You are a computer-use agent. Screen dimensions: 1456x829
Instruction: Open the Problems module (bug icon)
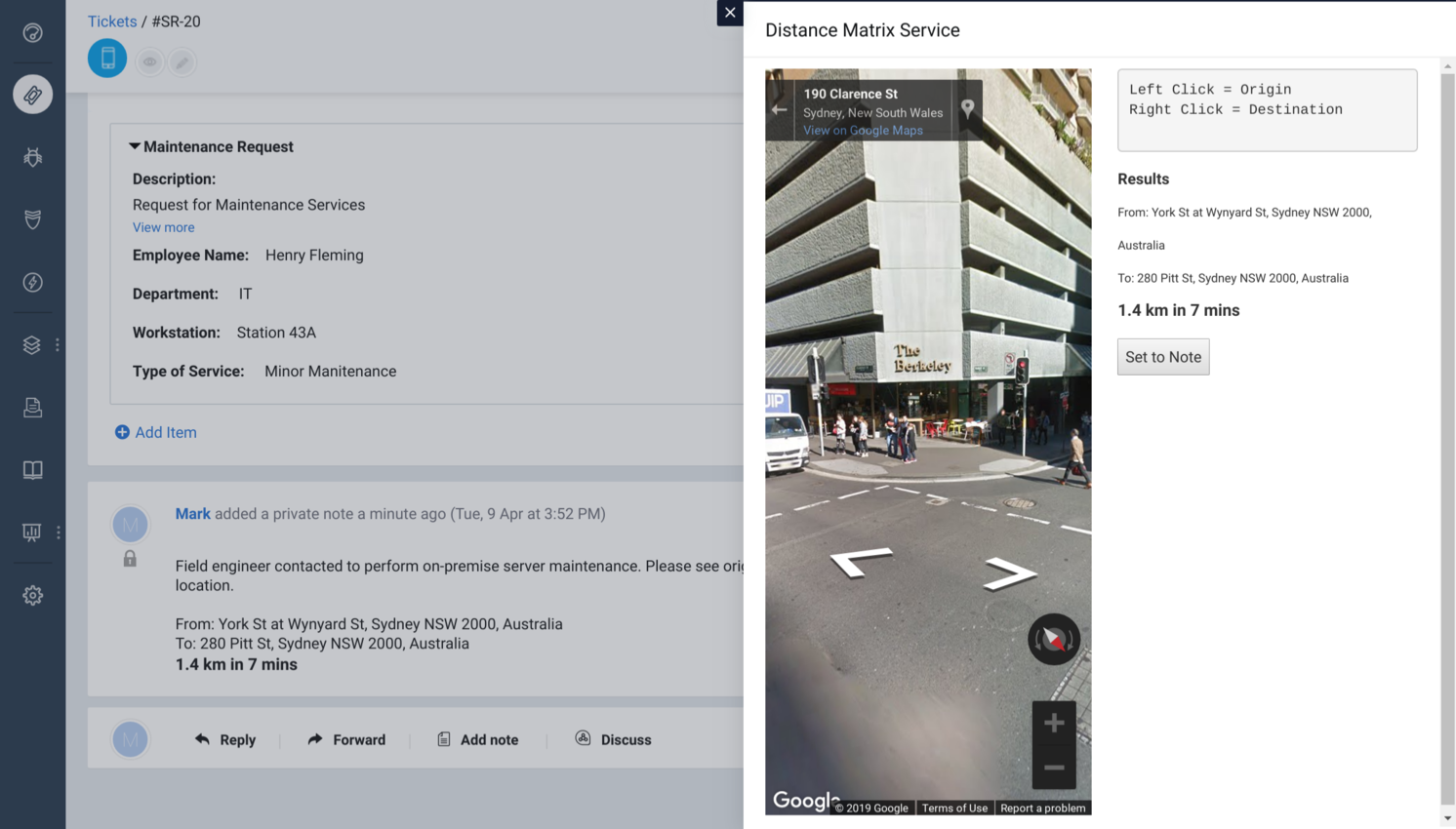point(32,157)
